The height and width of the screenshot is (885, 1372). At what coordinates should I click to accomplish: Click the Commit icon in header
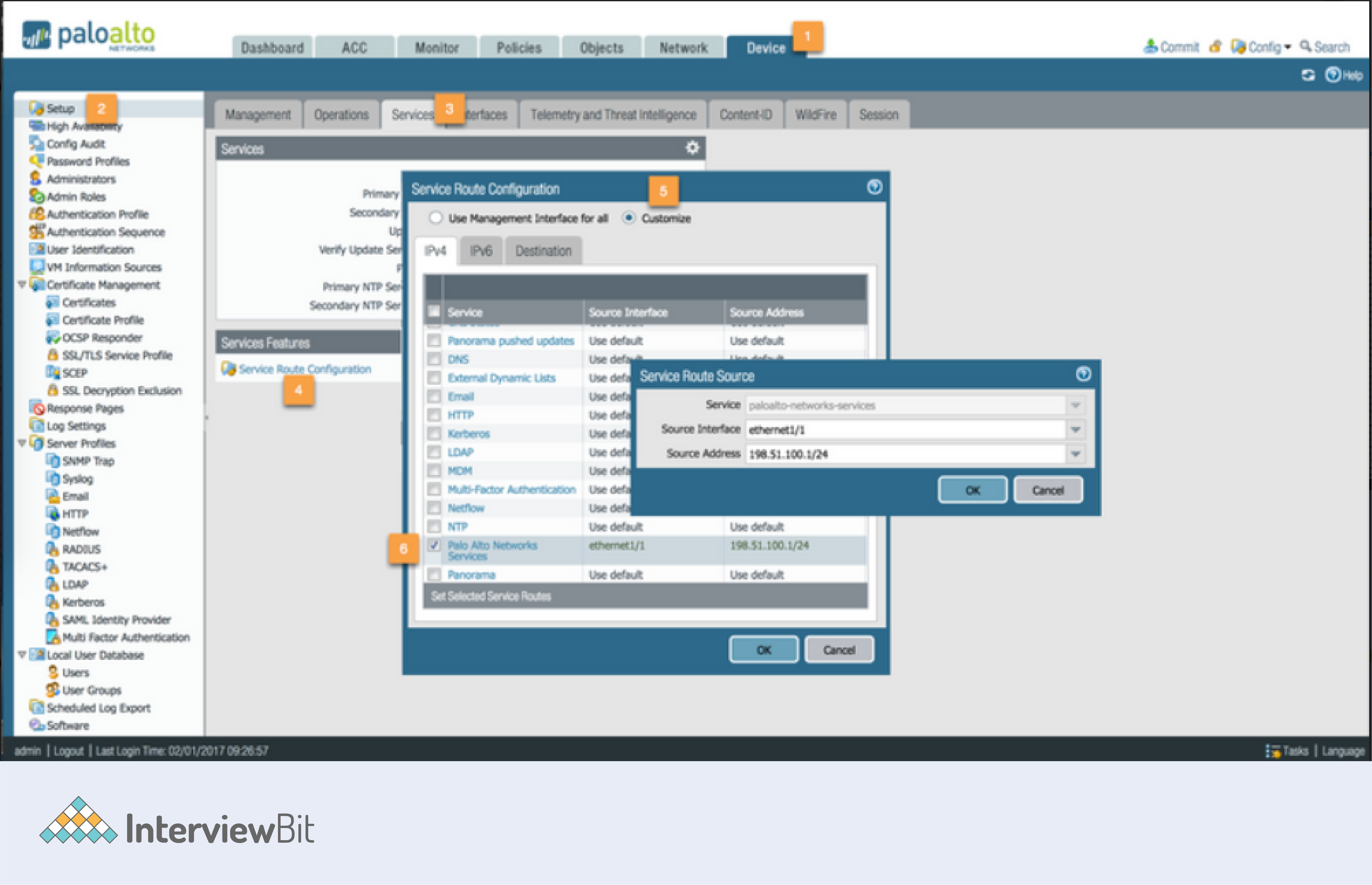pos(1150,47)
